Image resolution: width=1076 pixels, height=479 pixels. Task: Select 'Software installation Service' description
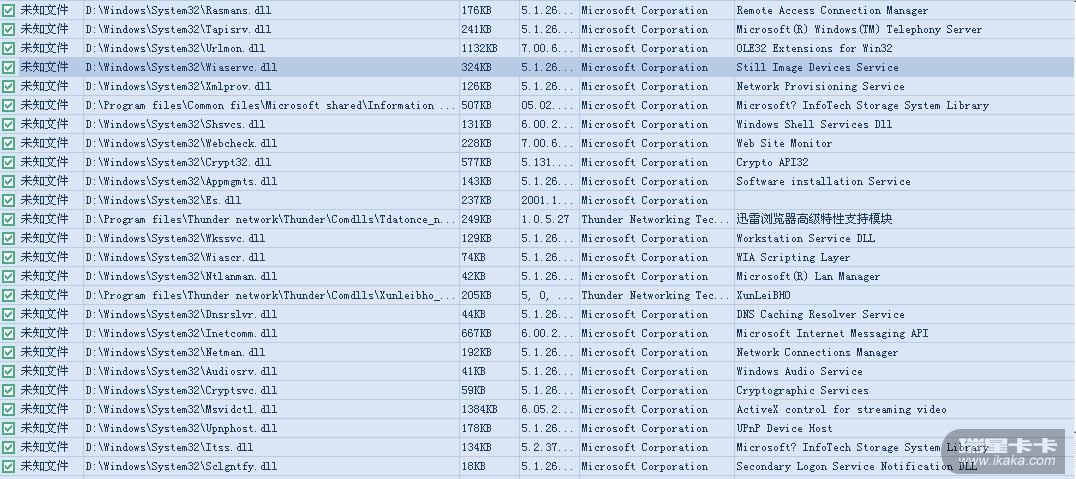click(823, 181)
